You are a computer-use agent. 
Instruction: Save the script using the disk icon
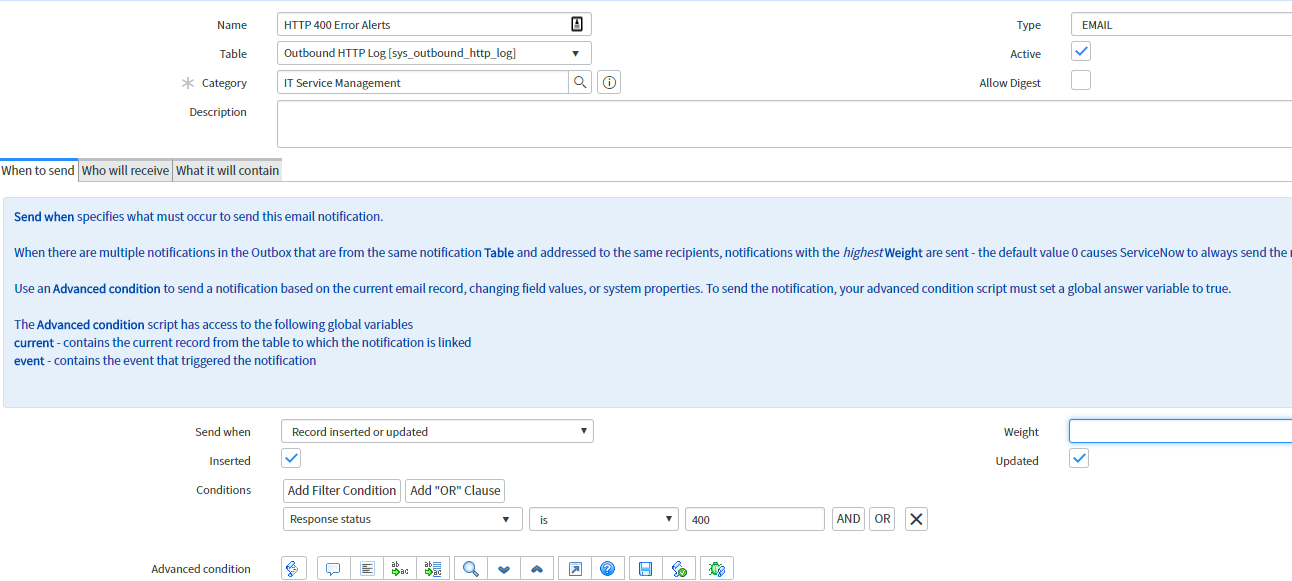(644, 568)
